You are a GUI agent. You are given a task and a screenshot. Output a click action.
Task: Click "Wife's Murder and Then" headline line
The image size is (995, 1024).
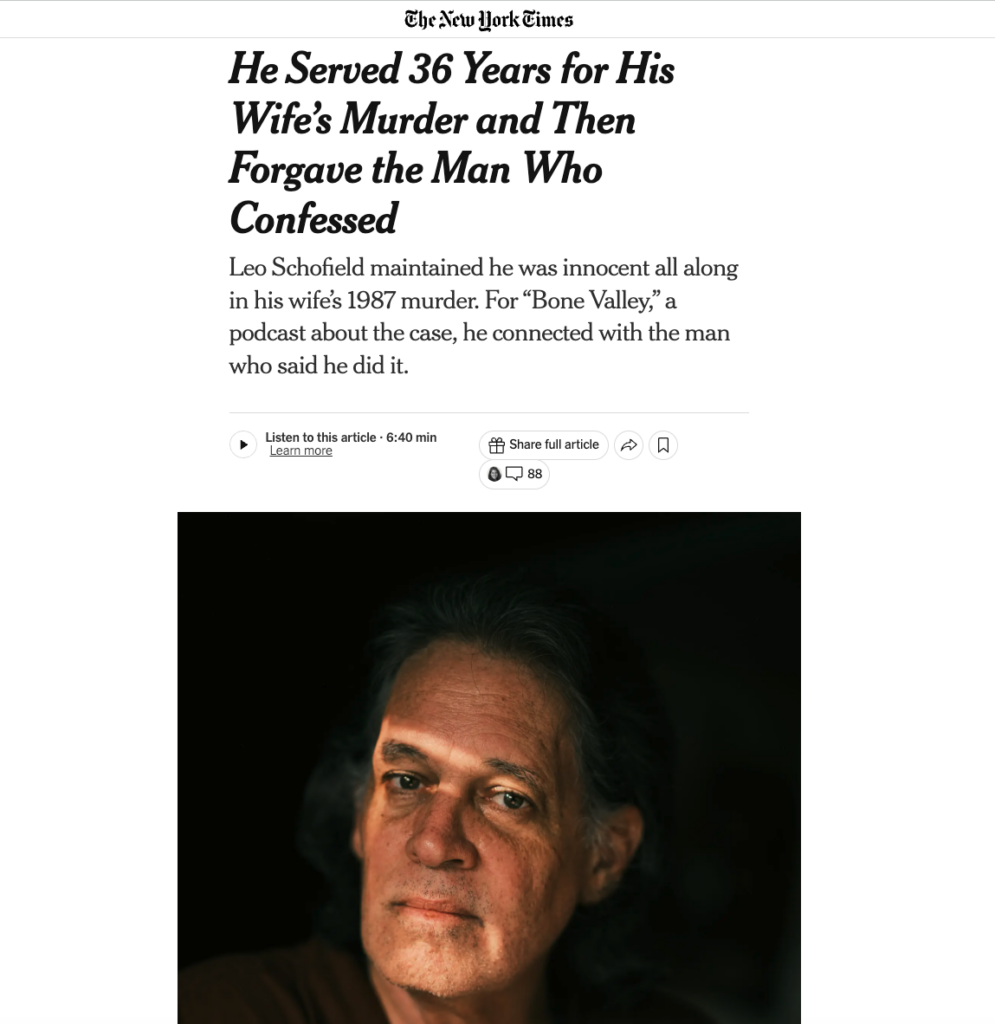(x=432, y=119)
